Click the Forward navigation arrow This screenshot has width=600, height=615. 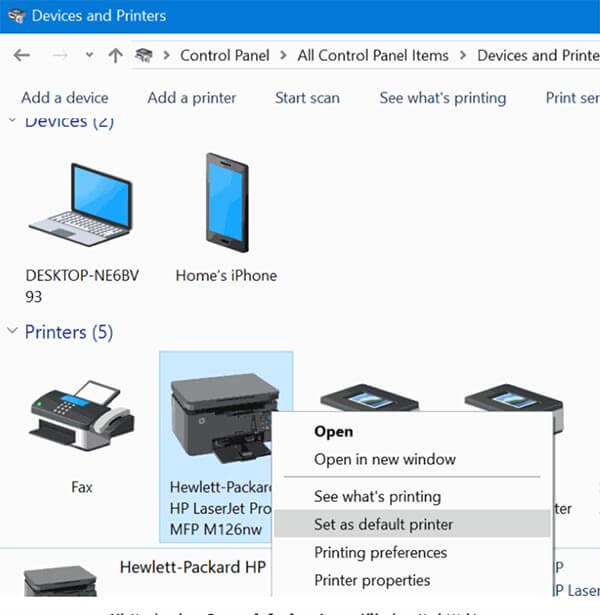point(60,55)
